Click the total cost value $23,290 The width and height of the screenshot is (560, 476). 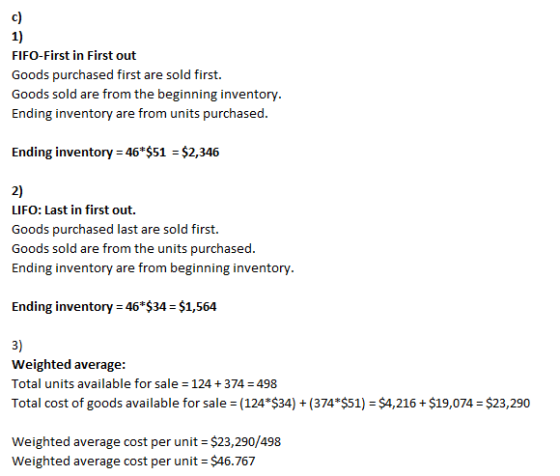(508, 403)
